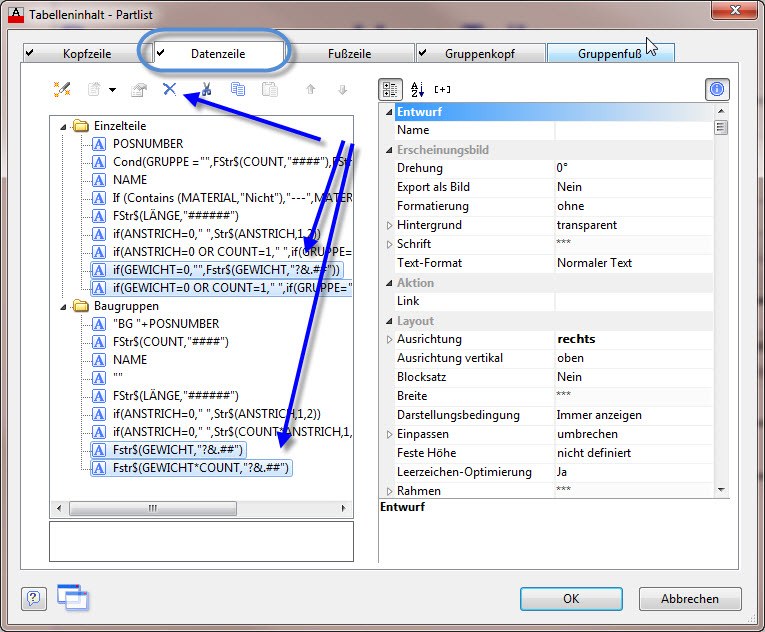Click the paste clipboard icon
Viewport: 765px width, 632px height.
tap(270, 89)
